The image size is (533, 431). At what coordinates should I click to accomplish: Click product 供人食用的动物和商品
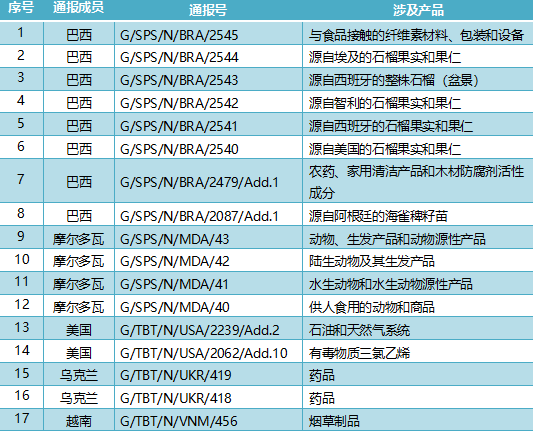372,308
